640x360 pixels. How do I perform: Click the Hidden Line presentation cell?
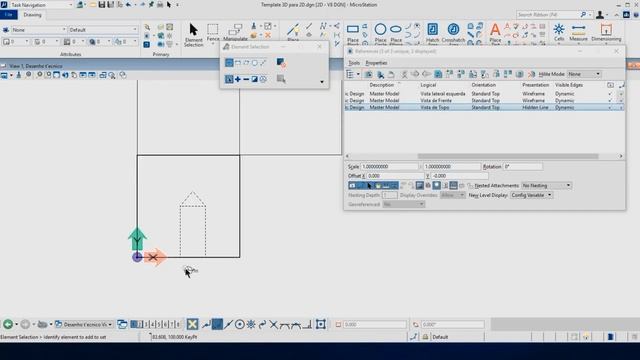pos(535,107)
